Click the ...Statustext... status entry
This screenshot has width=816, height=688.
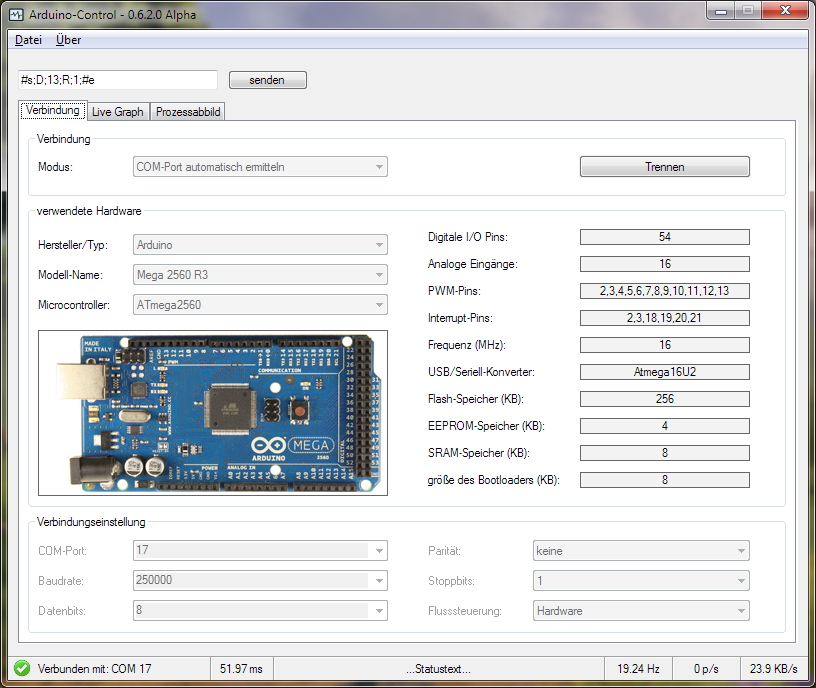click(438, 669)
